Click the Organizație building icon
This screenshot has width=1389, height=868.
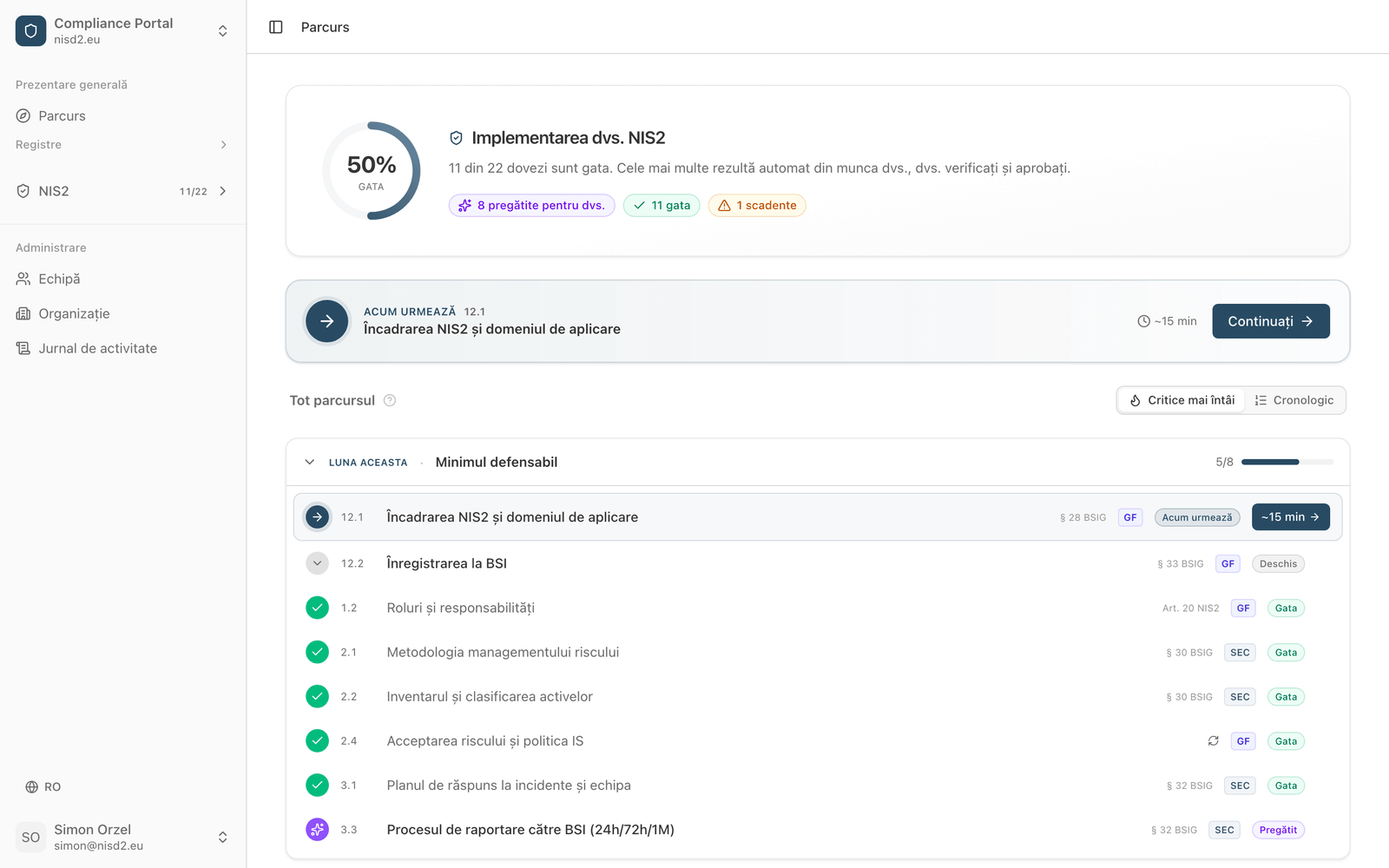23,313
